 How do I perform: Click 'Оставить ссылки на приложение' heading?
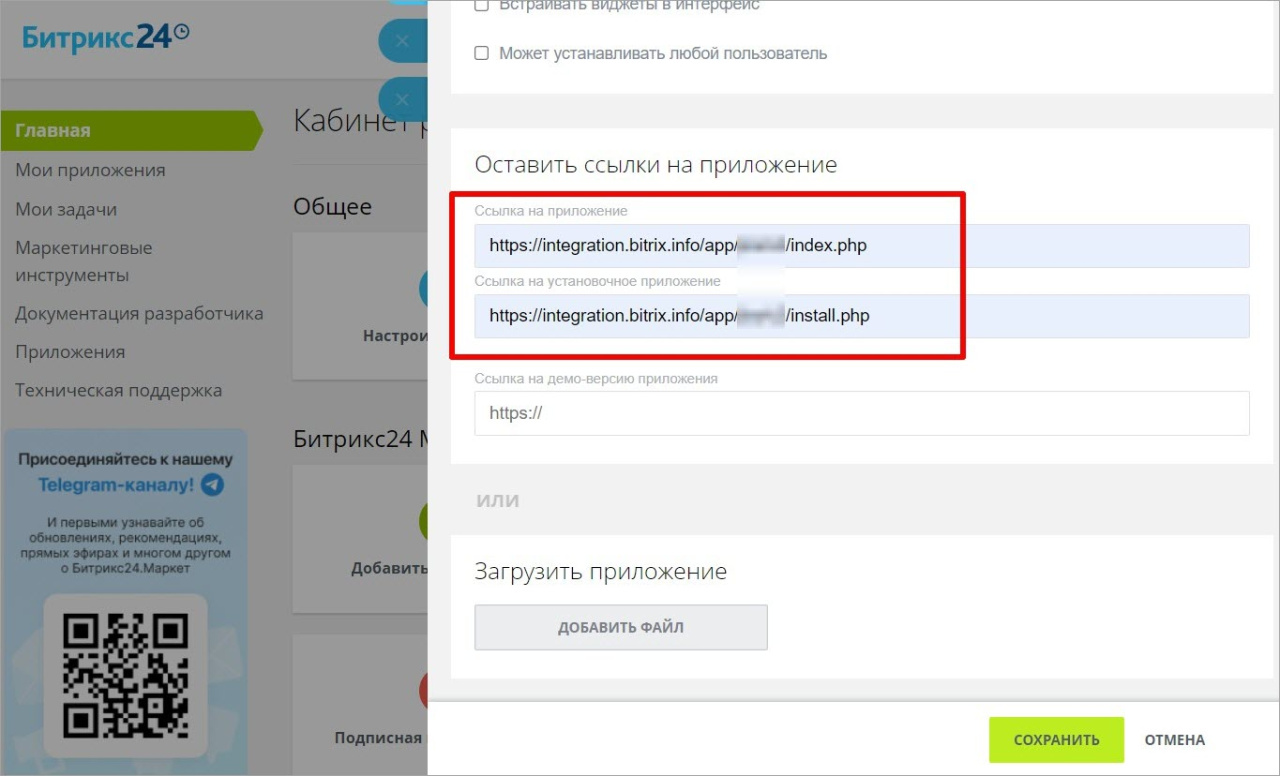coord(655,165)
